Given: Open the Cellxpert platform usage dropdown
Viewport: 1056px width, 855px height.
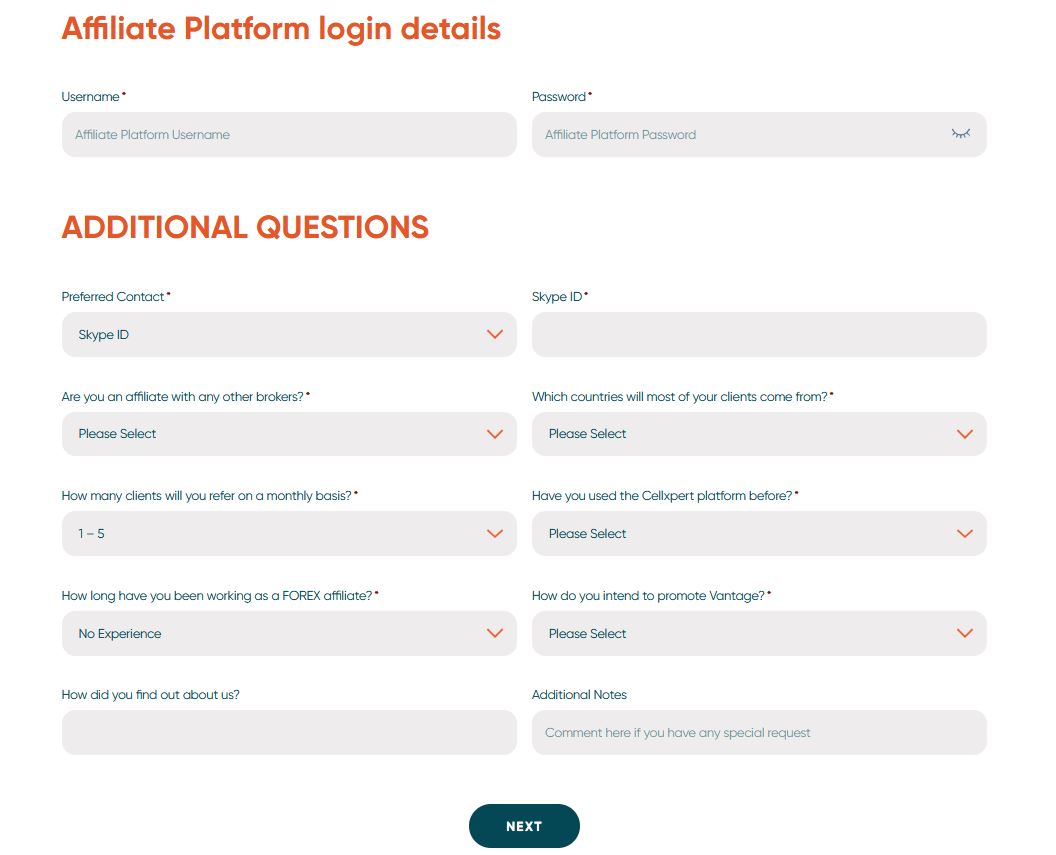Looking at the screenshot, I should click(759, 534).
